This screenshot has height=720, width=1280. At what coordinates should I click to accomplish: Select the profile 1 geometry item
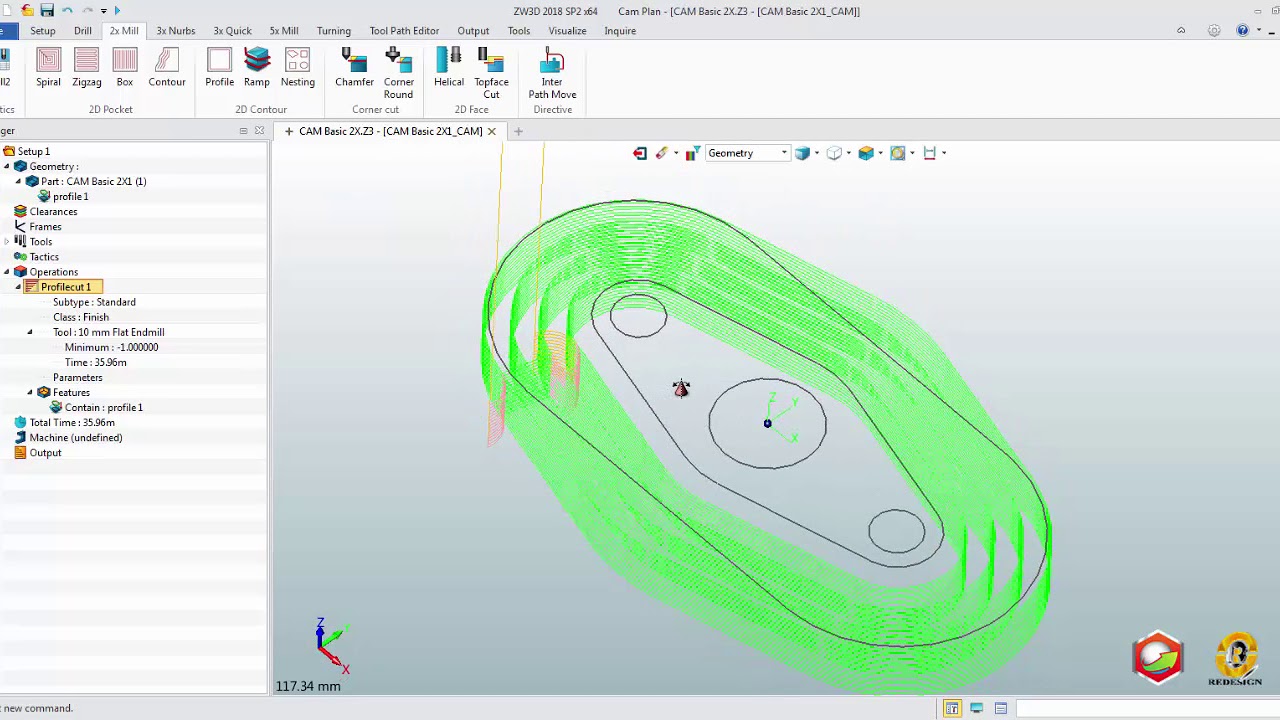click(x=70, y=197)
